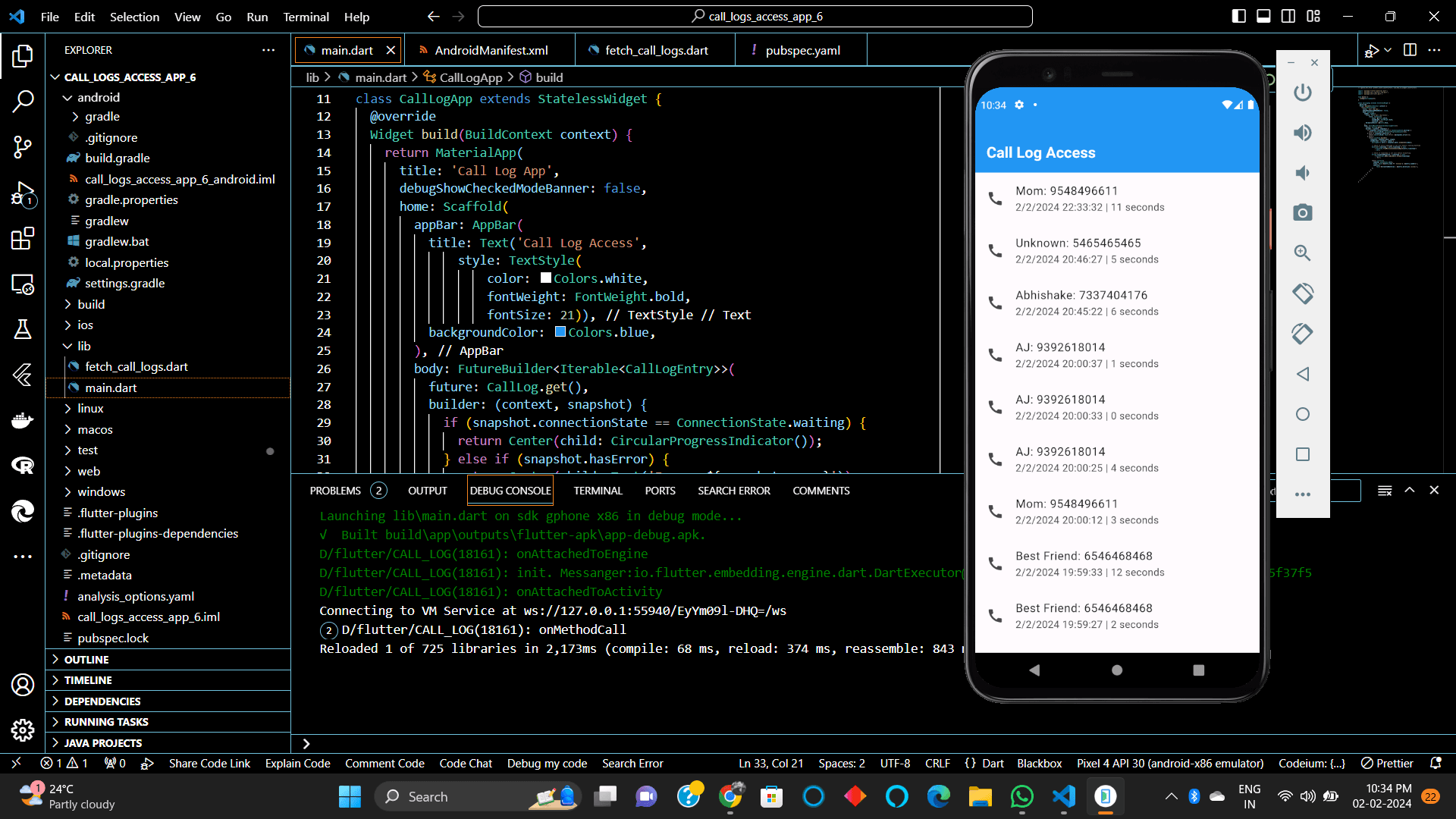
Task: Switch to the AndroidManifest.xml tab
Action: point(490,50)
